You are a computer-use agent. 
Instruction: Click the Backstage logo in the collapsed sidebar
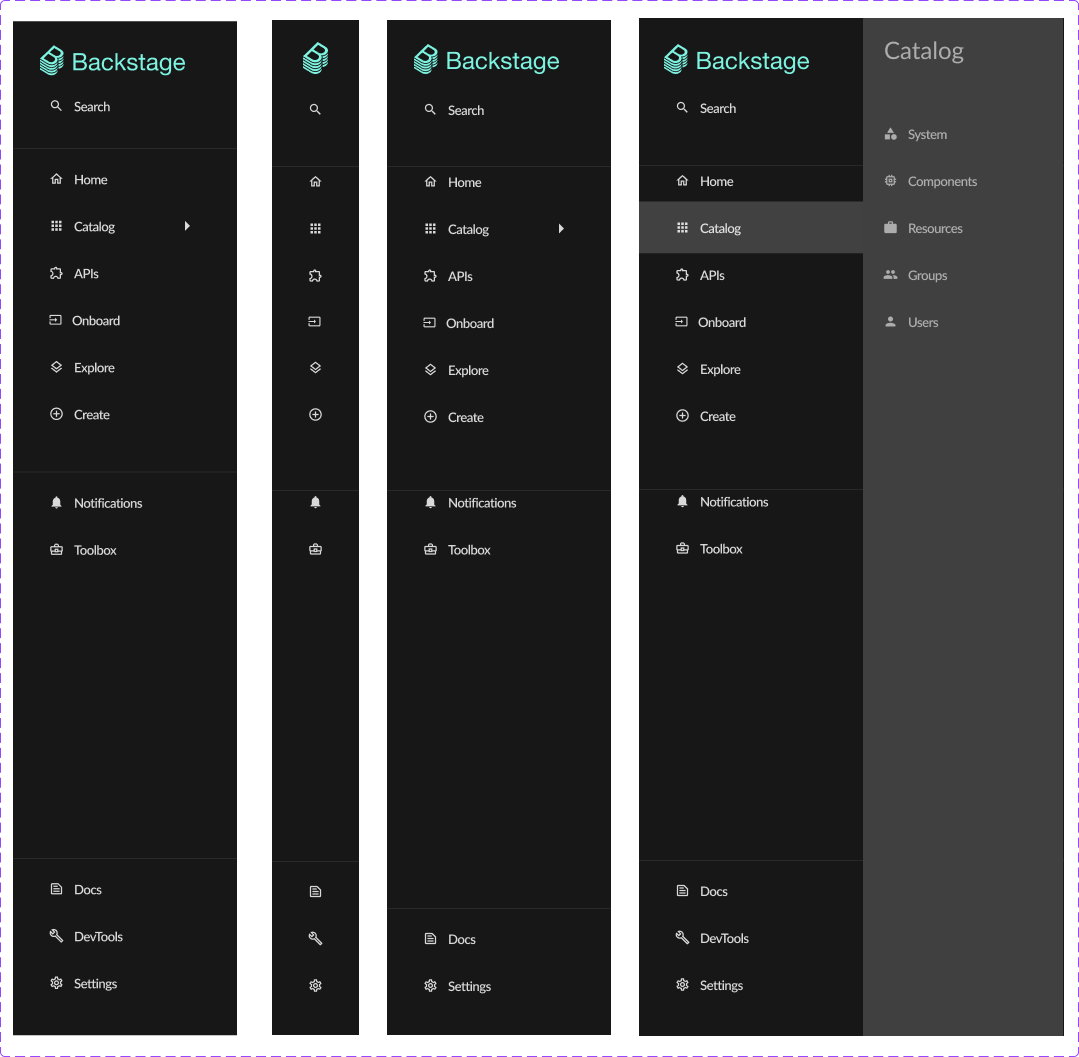315,58
